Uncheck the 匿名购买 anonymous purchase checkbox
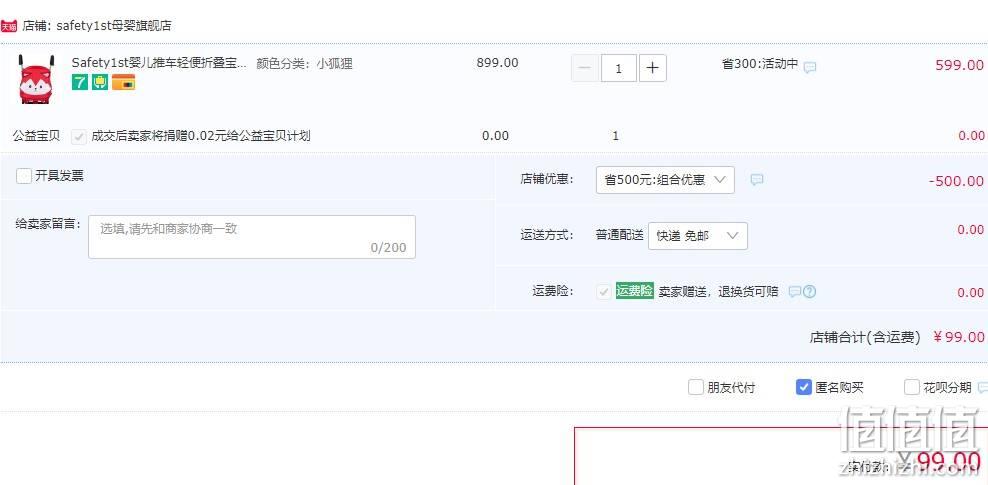The image size is (988, 485). (x=803, y=387)
